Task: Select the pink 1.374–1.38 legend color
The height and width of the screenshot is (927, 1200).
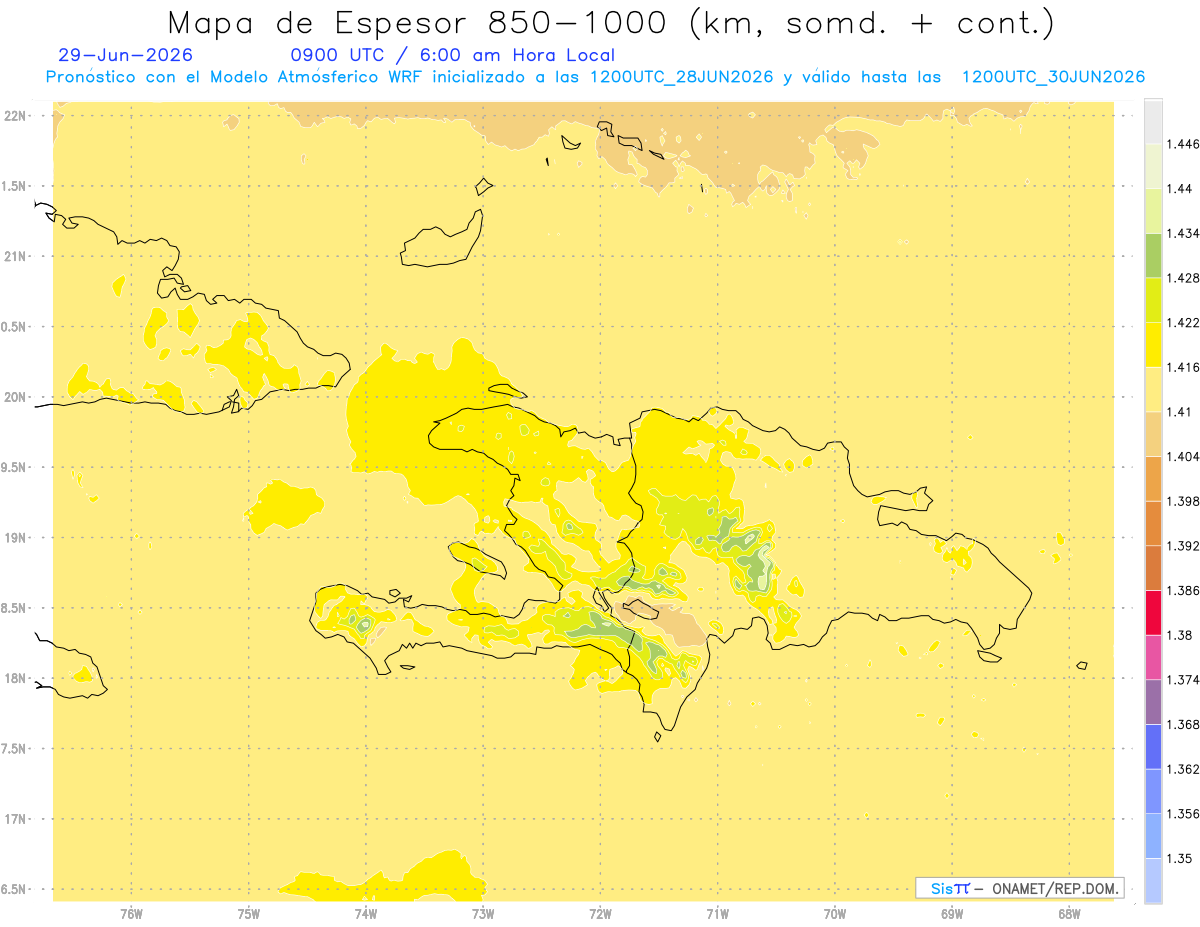Action: click(x=1153, y=657)
